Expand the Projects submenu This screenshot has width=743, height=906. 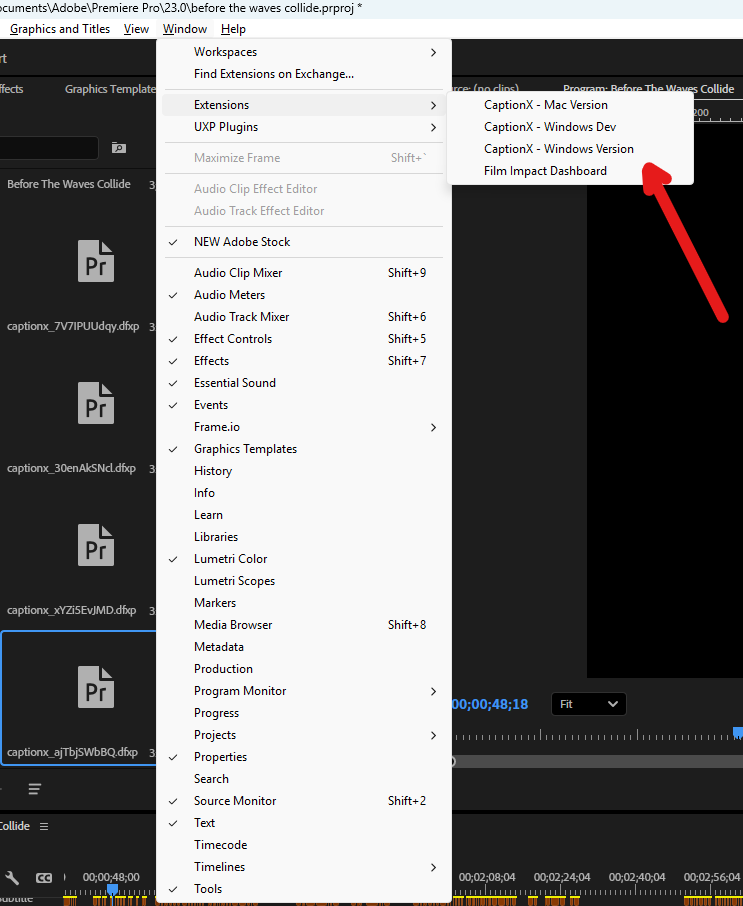click(x=303, y=735)
